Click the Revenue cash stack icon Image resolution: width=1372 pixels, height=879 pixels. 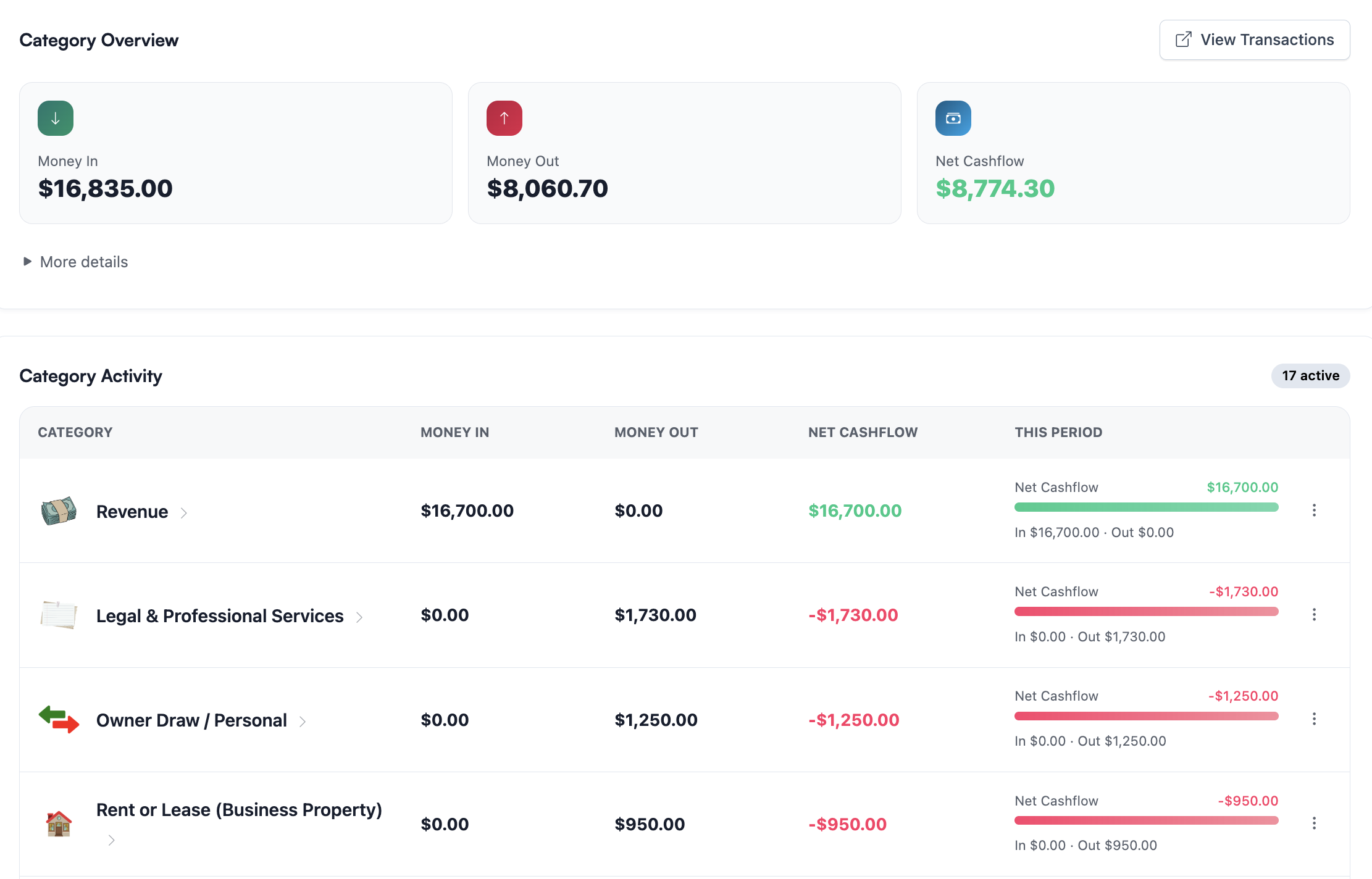[x=59, y=510]
